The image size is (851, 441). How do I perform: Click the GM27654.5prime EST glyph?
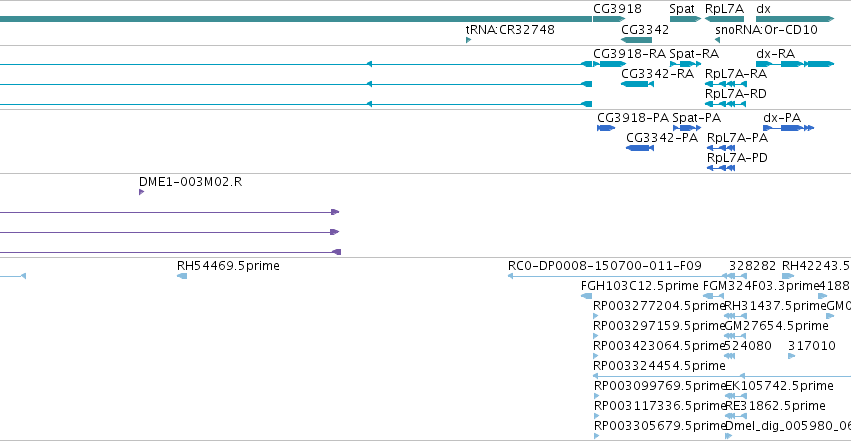pyautogui.click(x=736, y=336)
